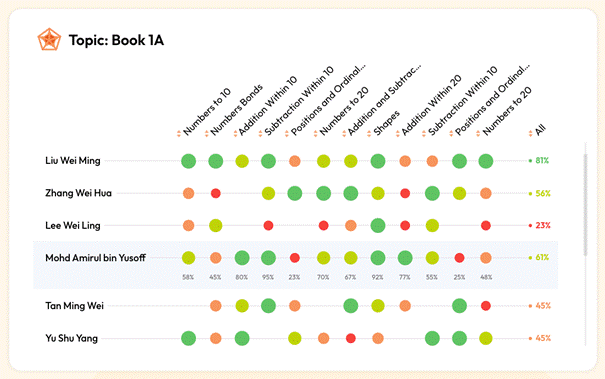This screenshot has height=379, width=605.
Task: Click Mohd Amirul's 95% green score dot
Action: [268, 258]
